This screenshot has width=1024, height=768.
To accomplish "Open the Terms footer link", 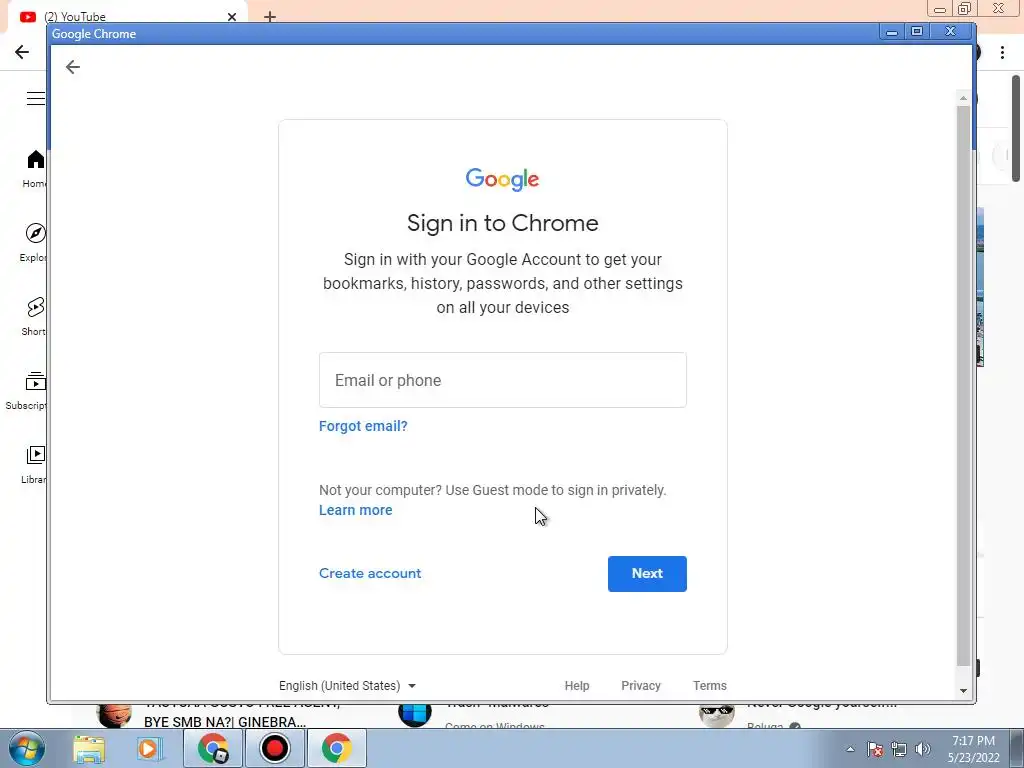I will click(x=710, y=686).
